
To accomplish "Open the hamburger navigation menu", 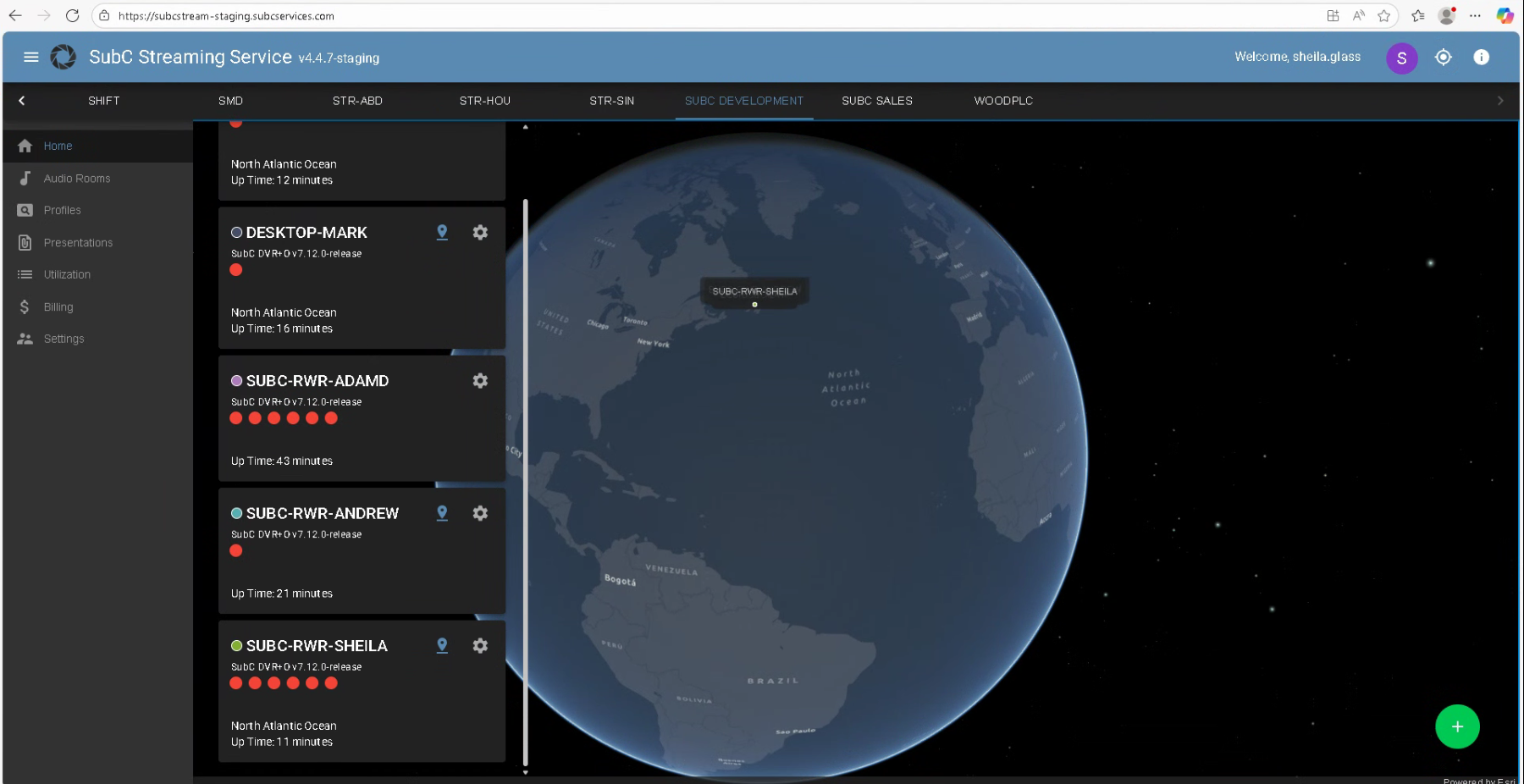I will 31,57.
